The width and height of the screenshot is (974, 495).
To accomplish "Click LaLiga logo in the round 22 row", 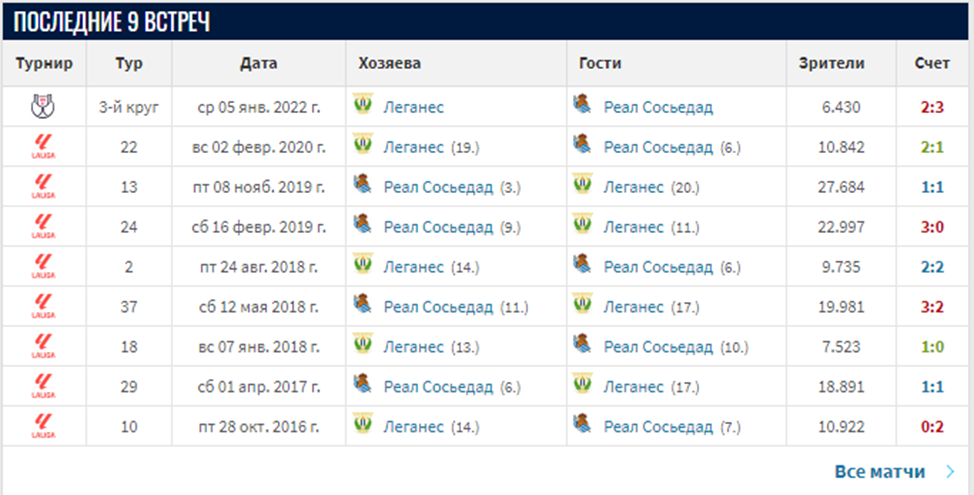I will (44, 147).
